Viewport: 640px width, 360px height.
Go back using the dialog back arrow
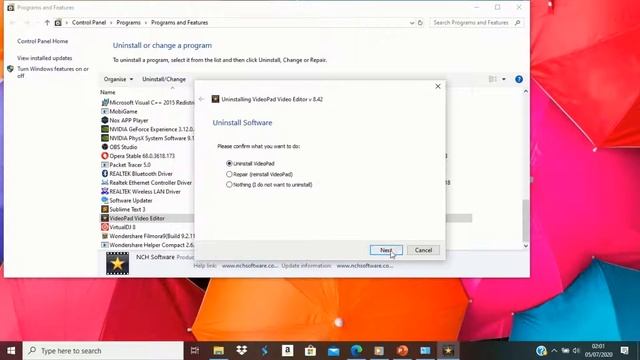(201, 99)
